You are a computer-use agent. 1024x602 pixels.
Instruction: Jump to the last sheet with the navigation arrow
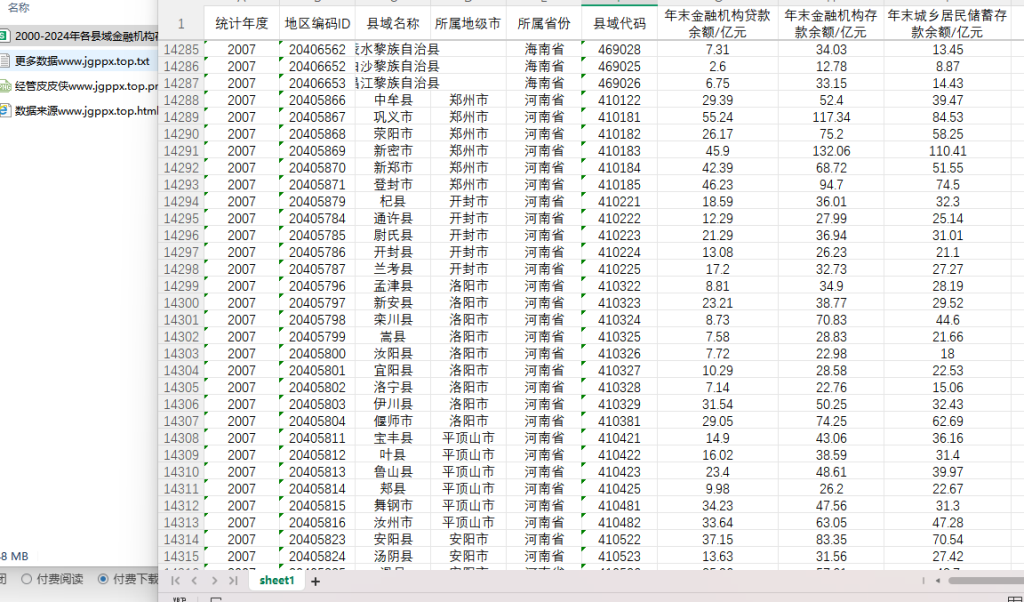pos(233,580)
